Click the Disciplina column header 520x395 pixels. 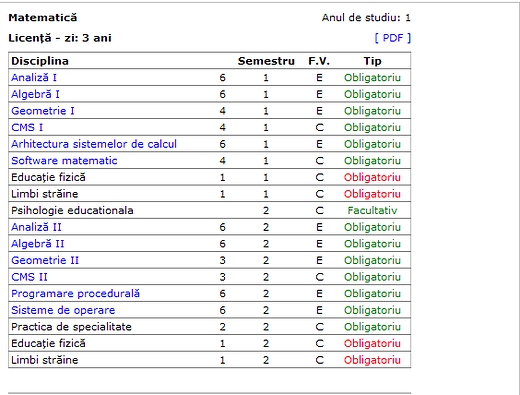point(40,61)
